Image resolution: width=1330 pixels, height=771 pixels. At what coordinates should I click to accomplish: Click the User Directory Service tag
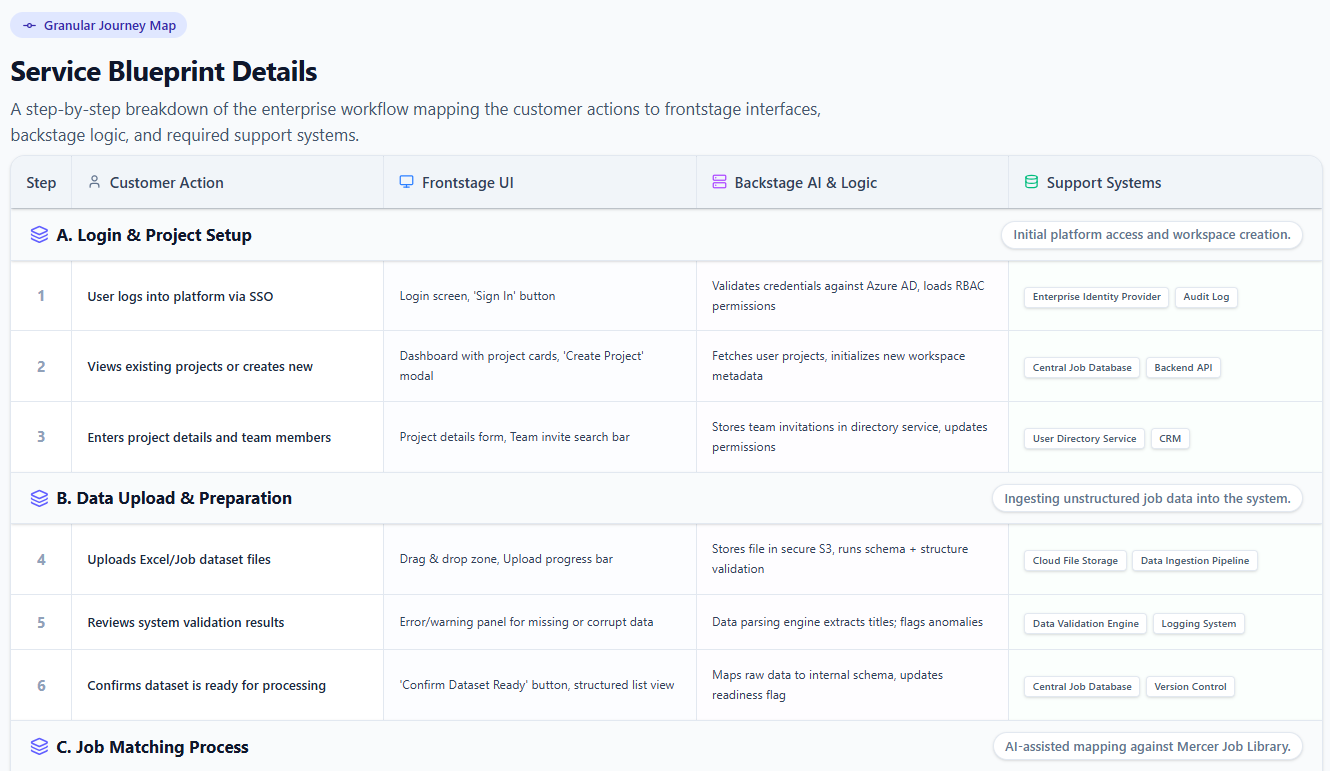[x=1084, y=438]
